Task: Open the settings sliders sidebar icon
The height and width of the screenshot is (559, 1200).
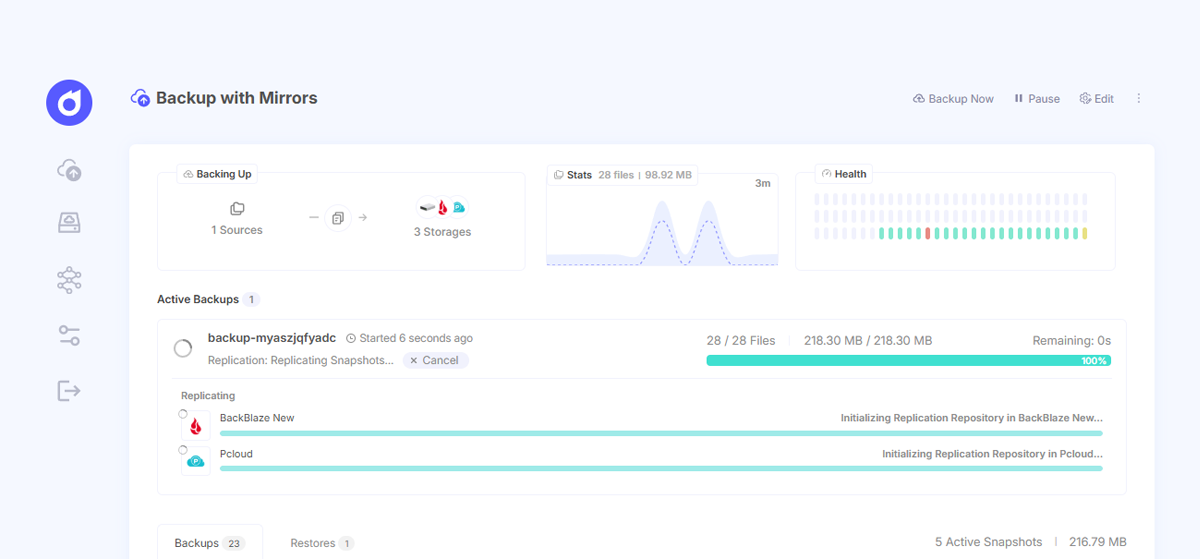Action: click(x=69, y=336)
